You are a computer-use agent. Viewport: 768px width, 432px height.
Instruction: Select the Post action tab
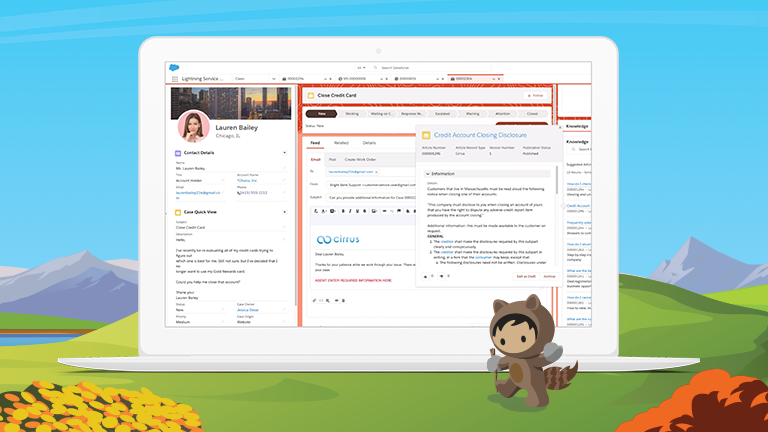point(333,158)
